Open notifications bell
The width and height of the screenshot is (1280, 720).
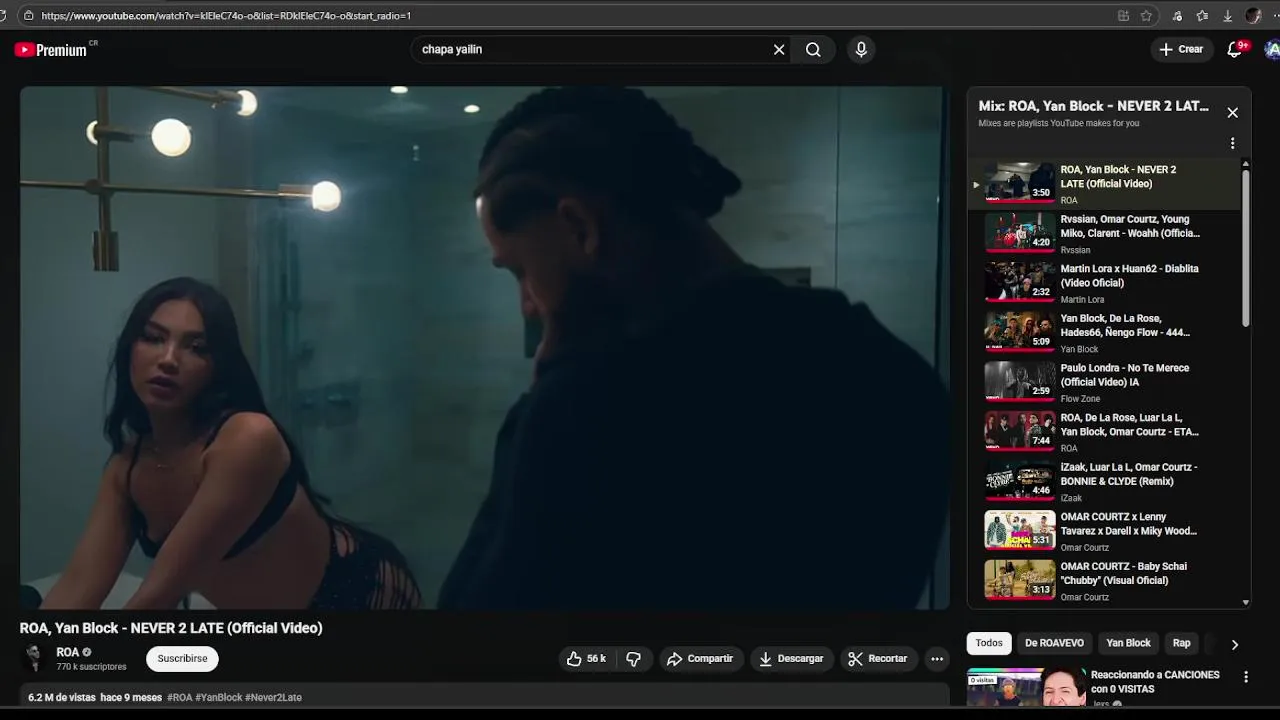pos(1235,49)
